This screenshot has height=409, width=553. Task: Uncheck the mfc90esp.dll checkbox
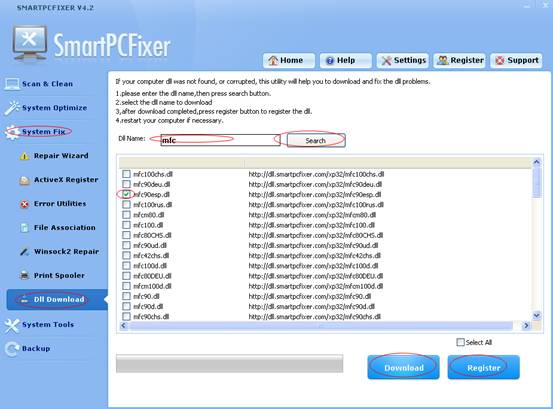(x=126, y=194)
